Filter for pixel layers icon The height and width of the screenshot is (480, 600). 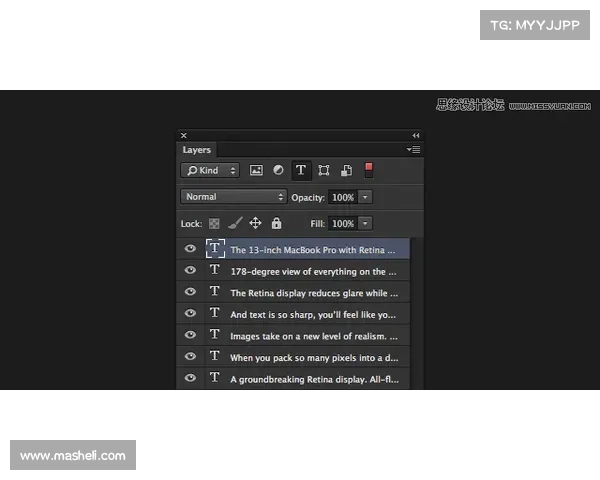(x=256, y=170)
